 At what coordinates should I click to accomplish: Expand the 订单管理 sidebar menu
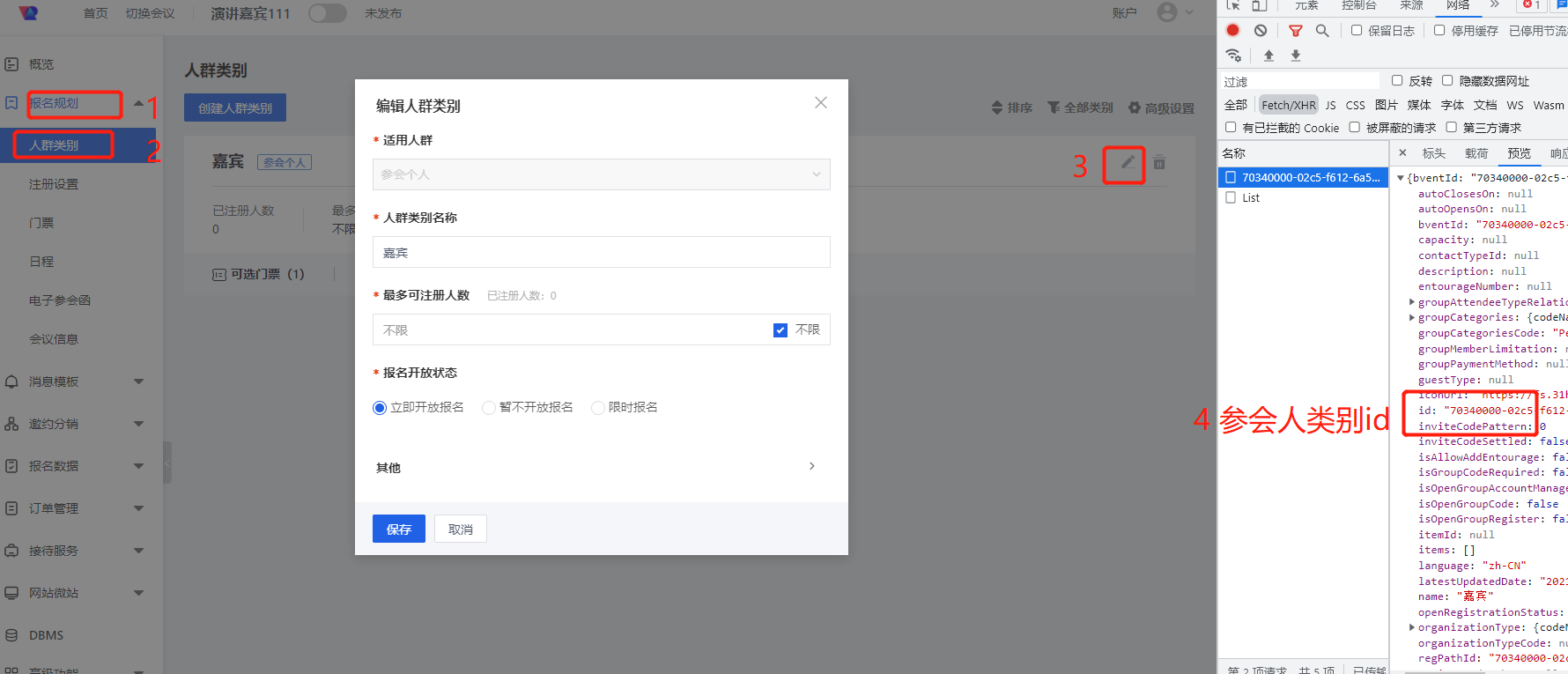[x=138, y=508]
